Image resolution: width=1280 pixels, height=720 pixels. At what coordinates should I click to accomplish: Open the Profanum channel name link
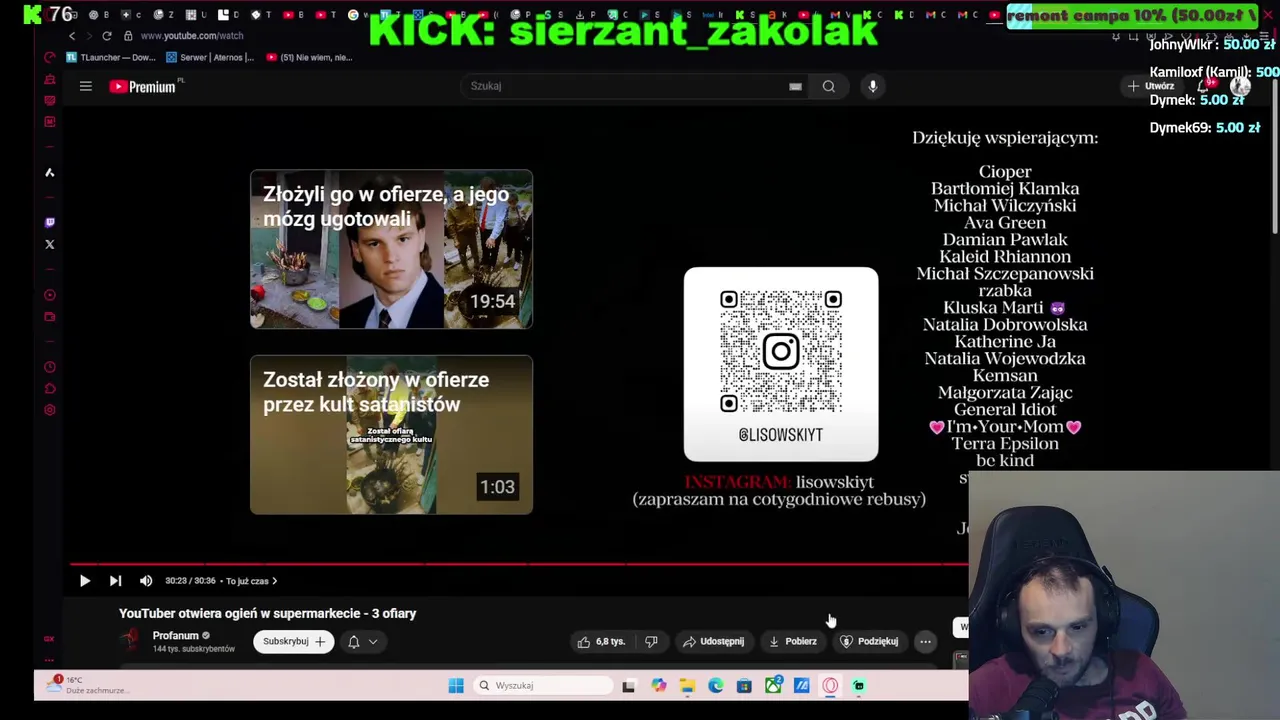pyautogui.click(x=176, y=636)
